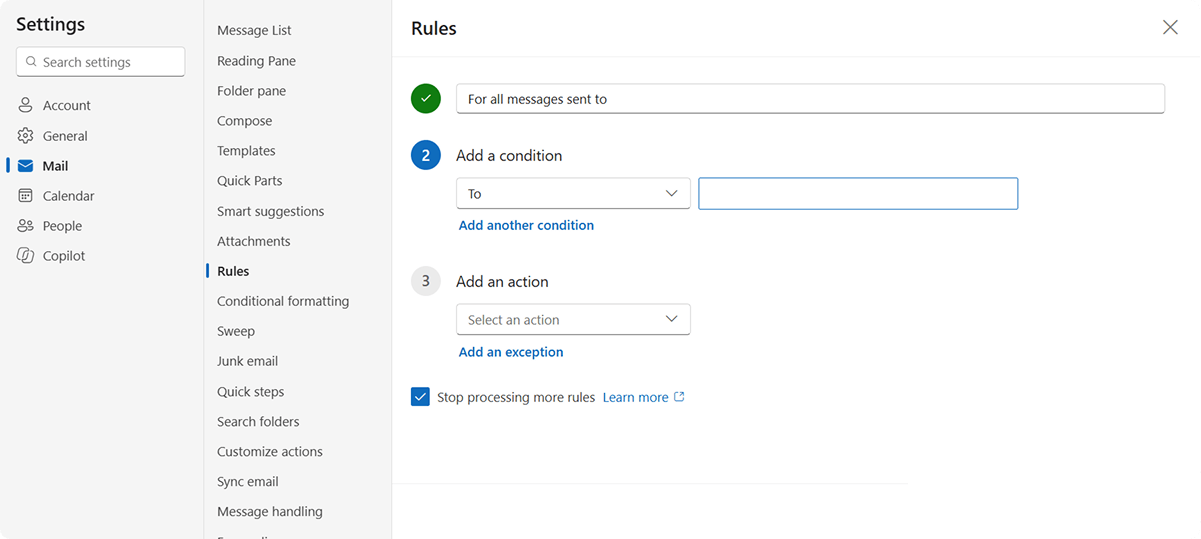1201x539 pixels.
Task: Open General settings
Action: pyautogui.click(x=65, y=136)
